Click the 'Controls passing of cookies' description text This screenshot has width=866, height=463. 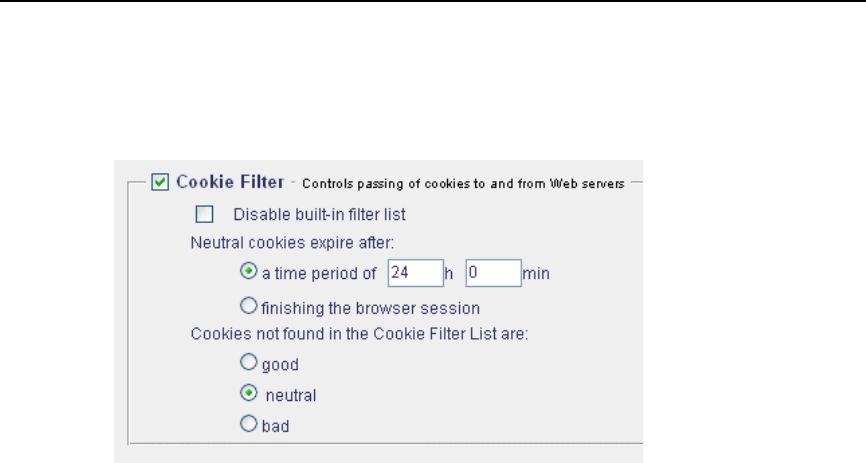(463, 184)
